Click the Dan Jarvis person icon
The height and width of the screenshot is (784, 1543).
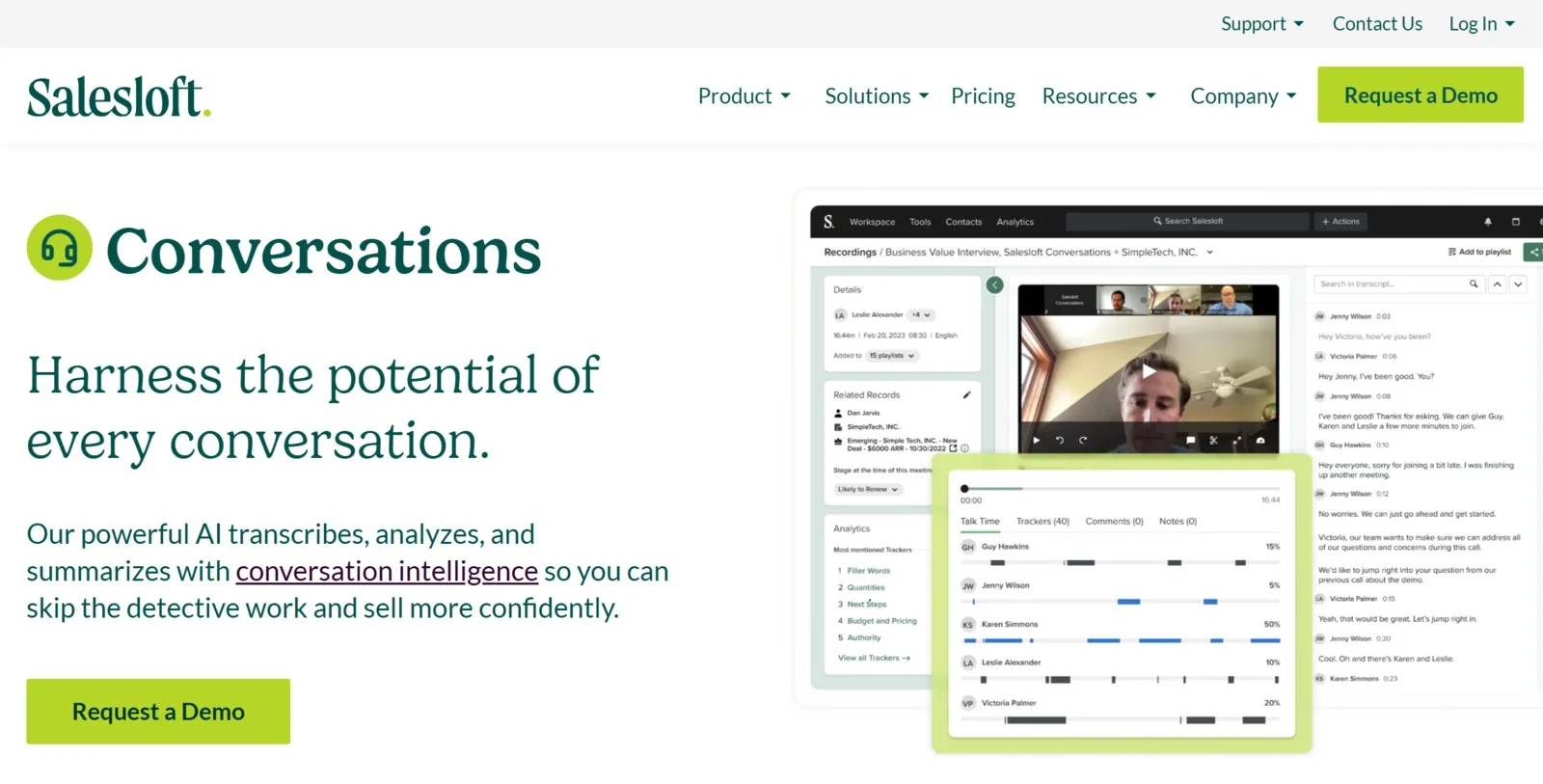(x=838, y=413)
